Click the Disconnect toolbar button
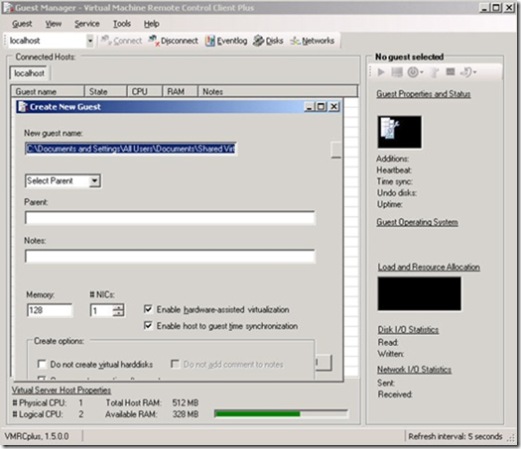 (173, 41)
